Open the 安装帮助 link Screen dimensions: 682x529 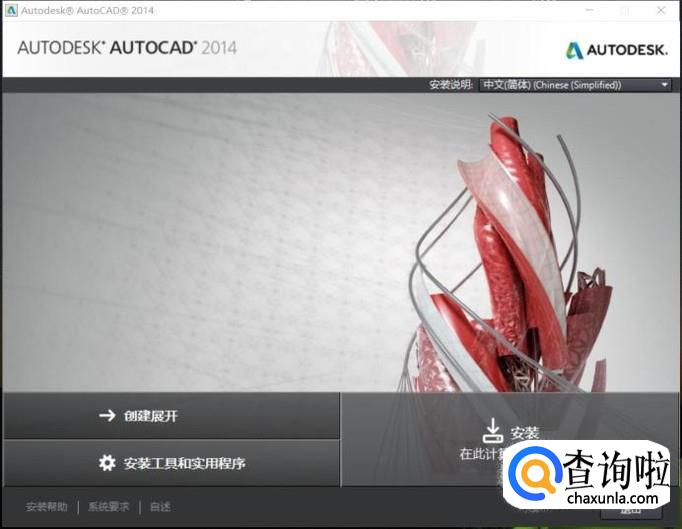[47, 507]
